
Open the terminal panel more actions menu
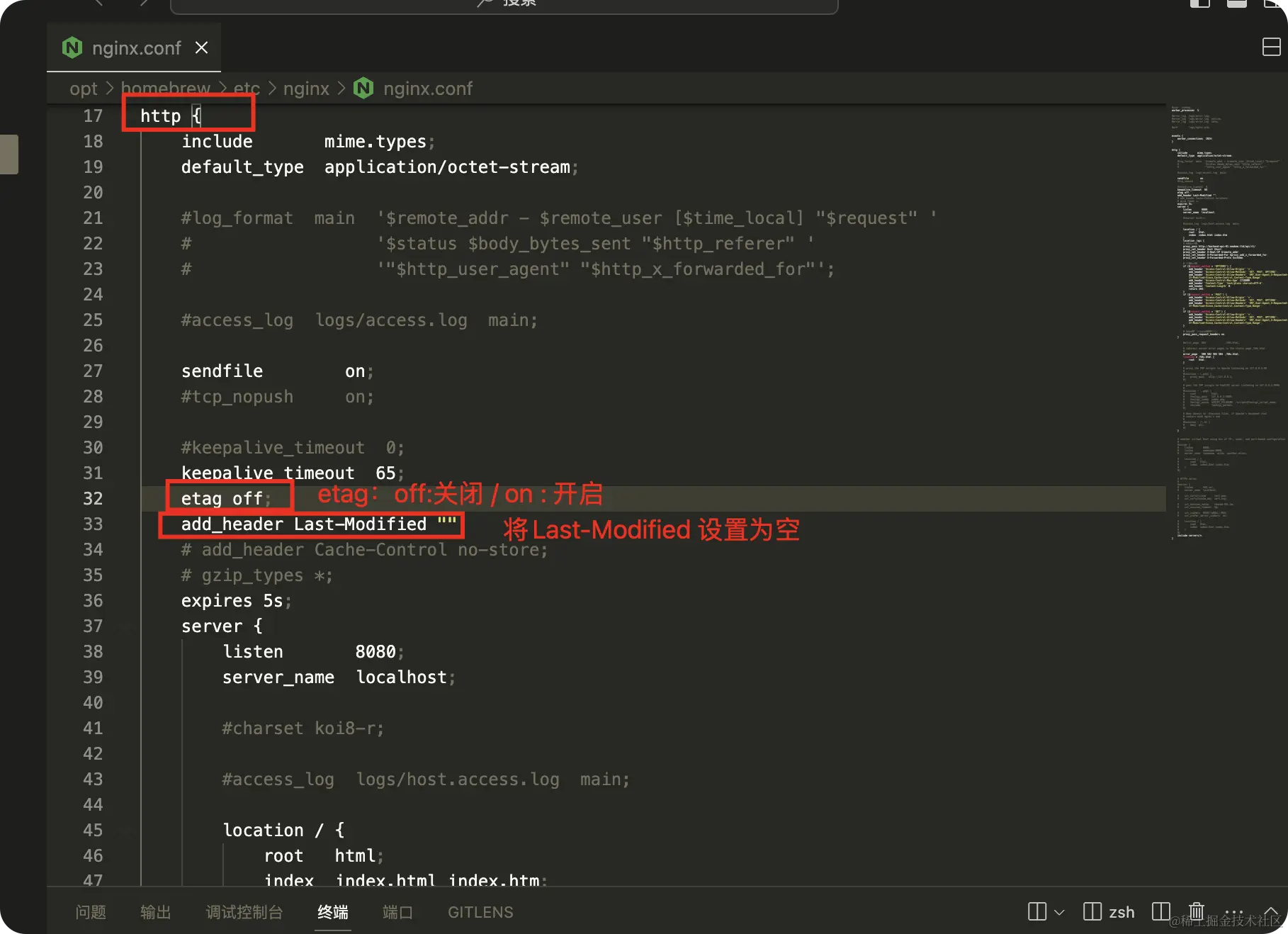1233,912
